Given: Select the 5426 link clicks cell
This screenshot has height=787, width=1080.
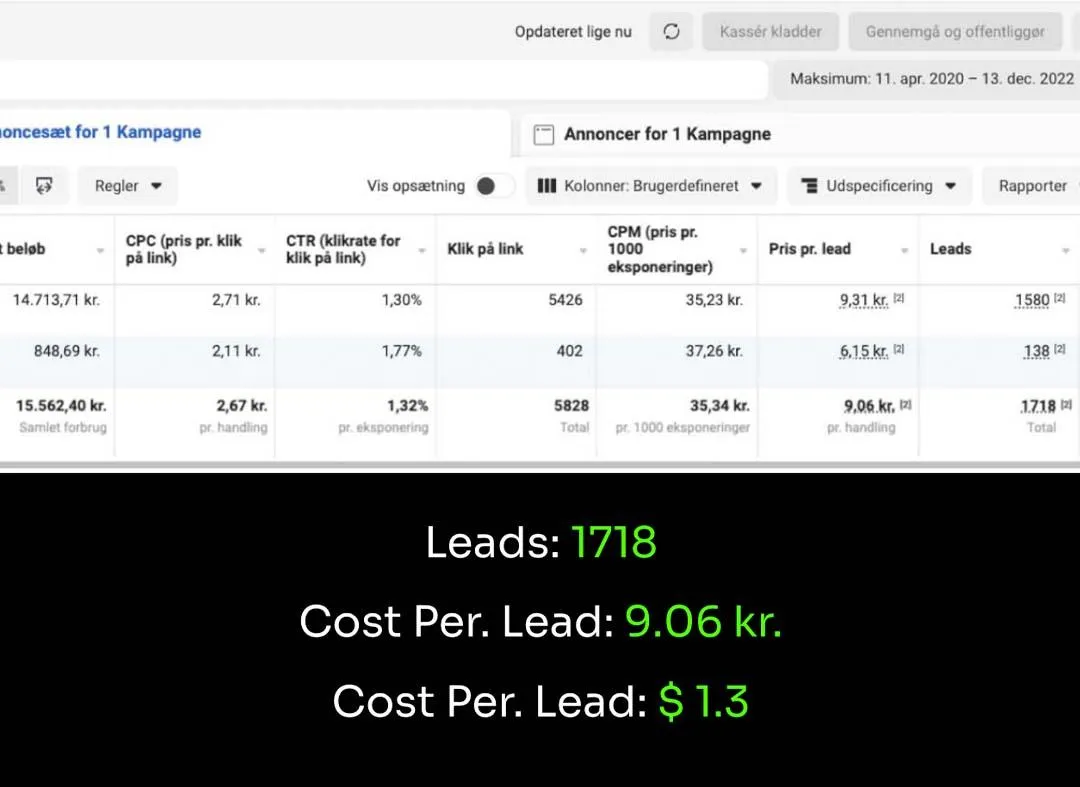Looking at the screenshot, I should (x=565, y=300).
